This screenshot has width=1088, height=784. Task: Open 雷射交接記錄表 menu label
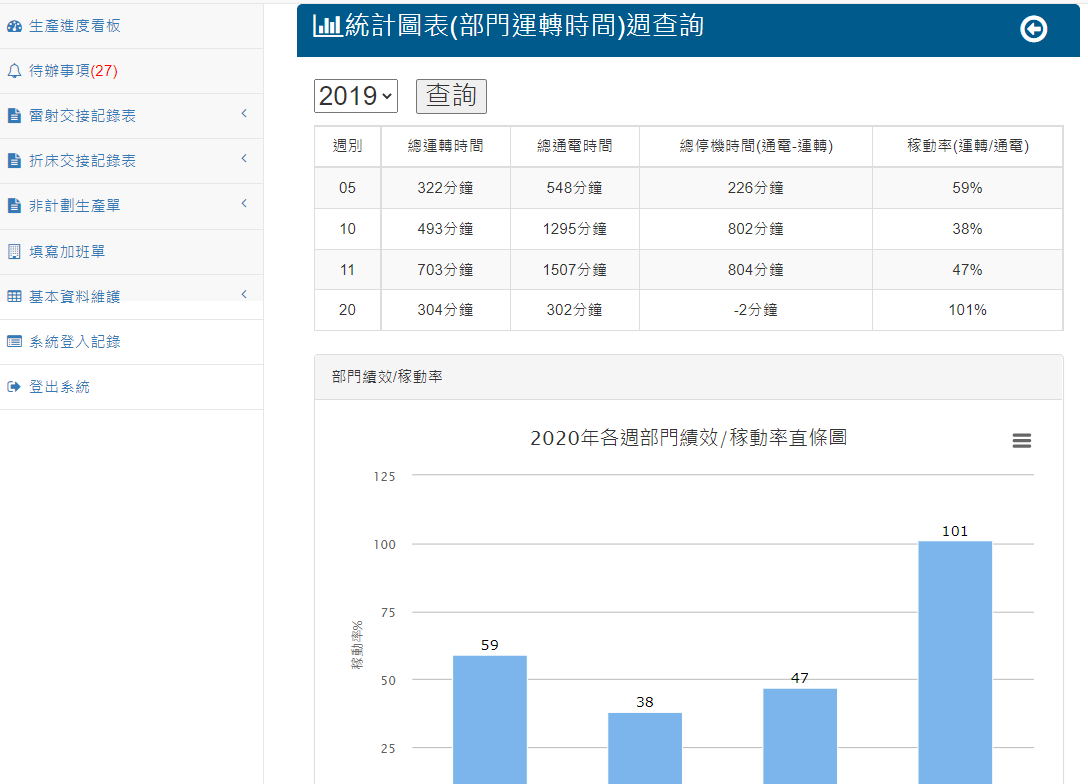coord(83,116)
